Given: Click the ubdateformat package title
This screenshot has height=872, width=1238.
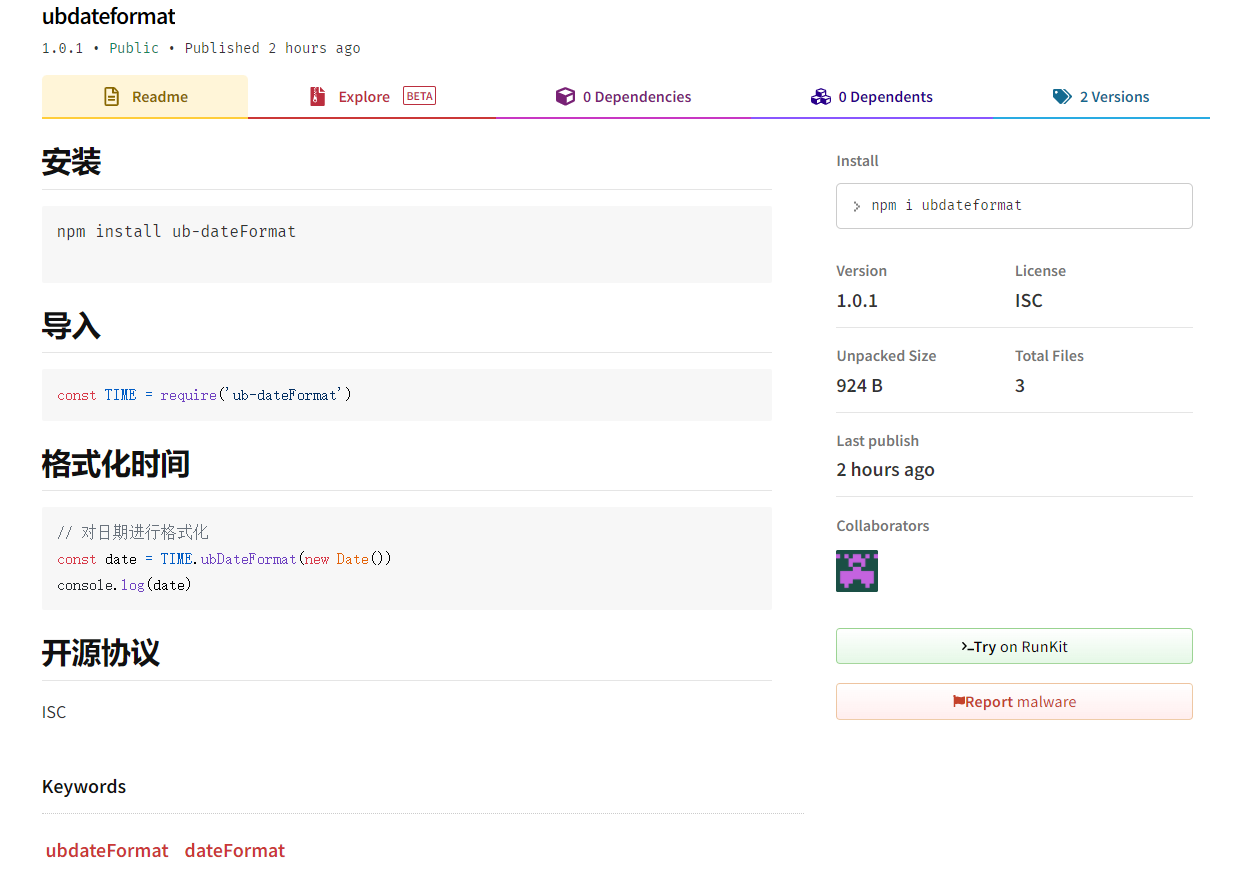Looking at the screenshot, I should click(109, 16).
